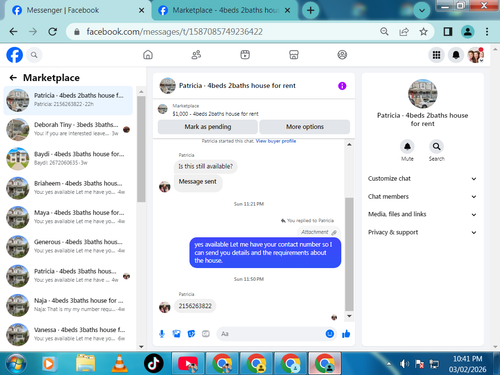Expand Chat members section
This screenshot has height=375, width=500.
point(422,197)
